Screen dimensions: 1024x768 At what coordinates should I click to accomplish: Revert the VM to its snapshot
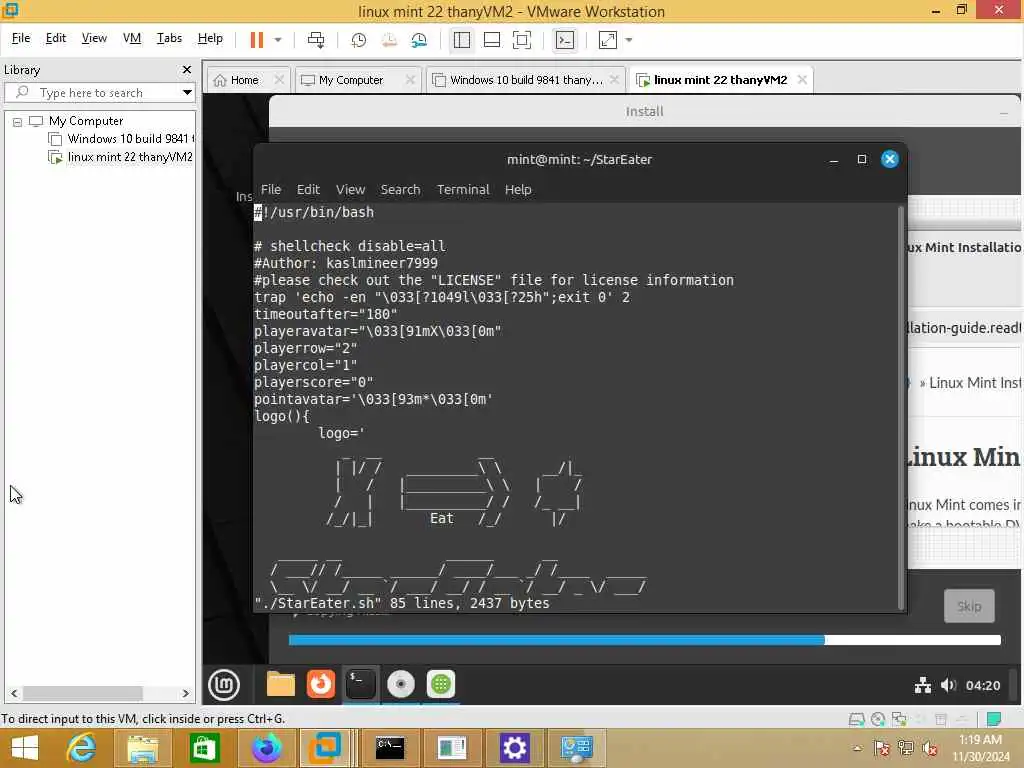(389, 40)
